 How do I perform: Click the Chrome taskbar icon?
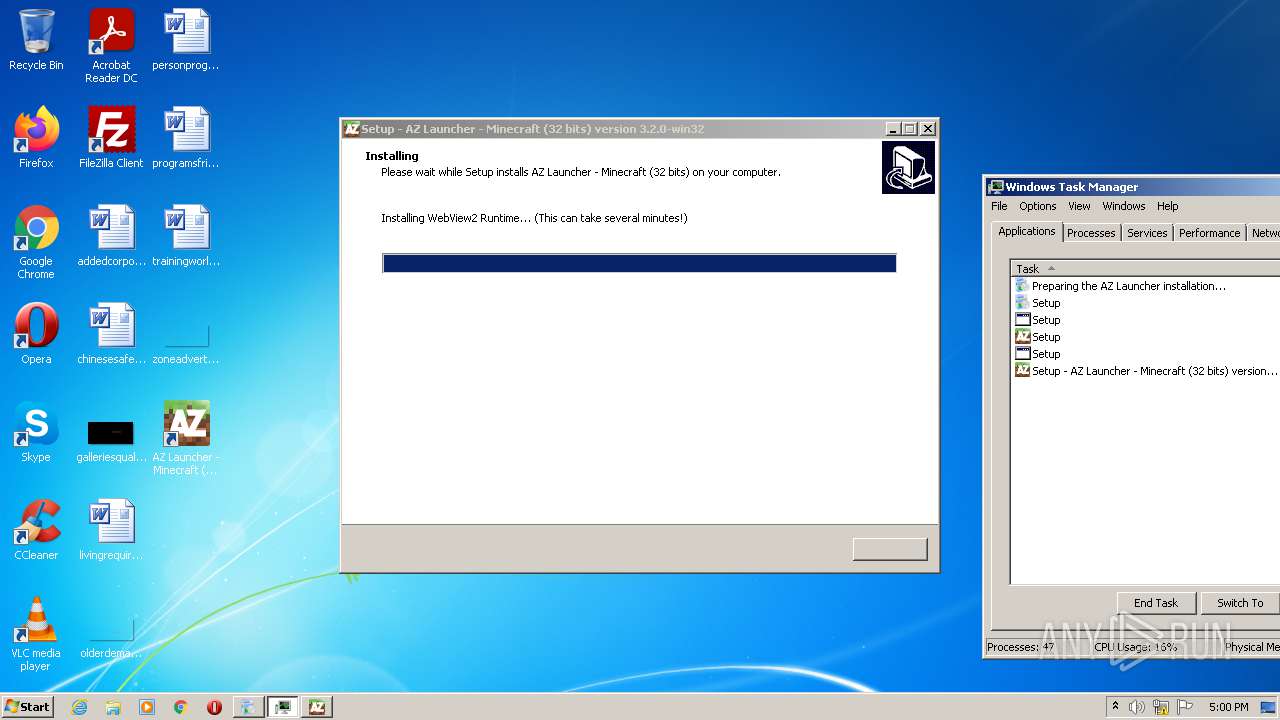[x=180, y=707]
